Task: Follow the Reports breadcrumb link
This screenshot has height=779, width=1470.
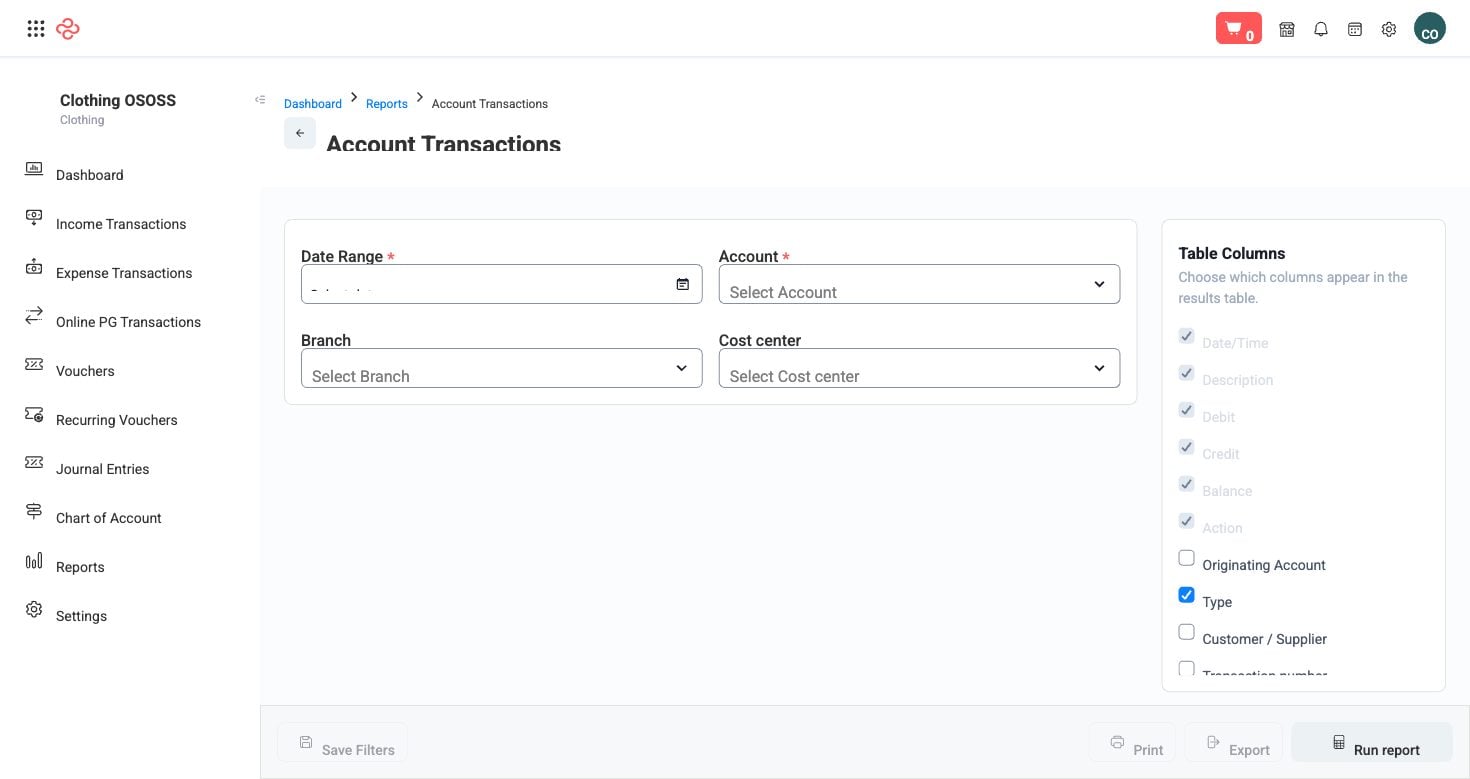Action: pos(387,104)
